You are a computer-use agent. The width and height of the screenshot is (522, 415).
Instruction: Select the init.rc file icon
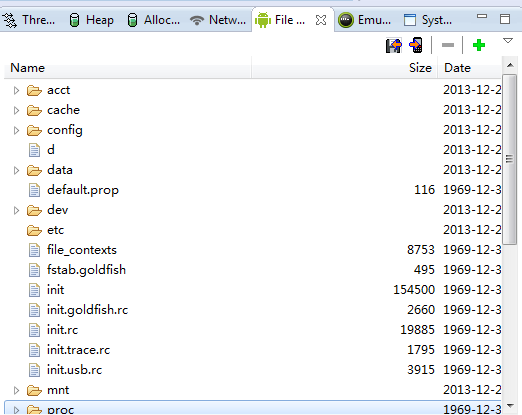[x=34, y=330]
